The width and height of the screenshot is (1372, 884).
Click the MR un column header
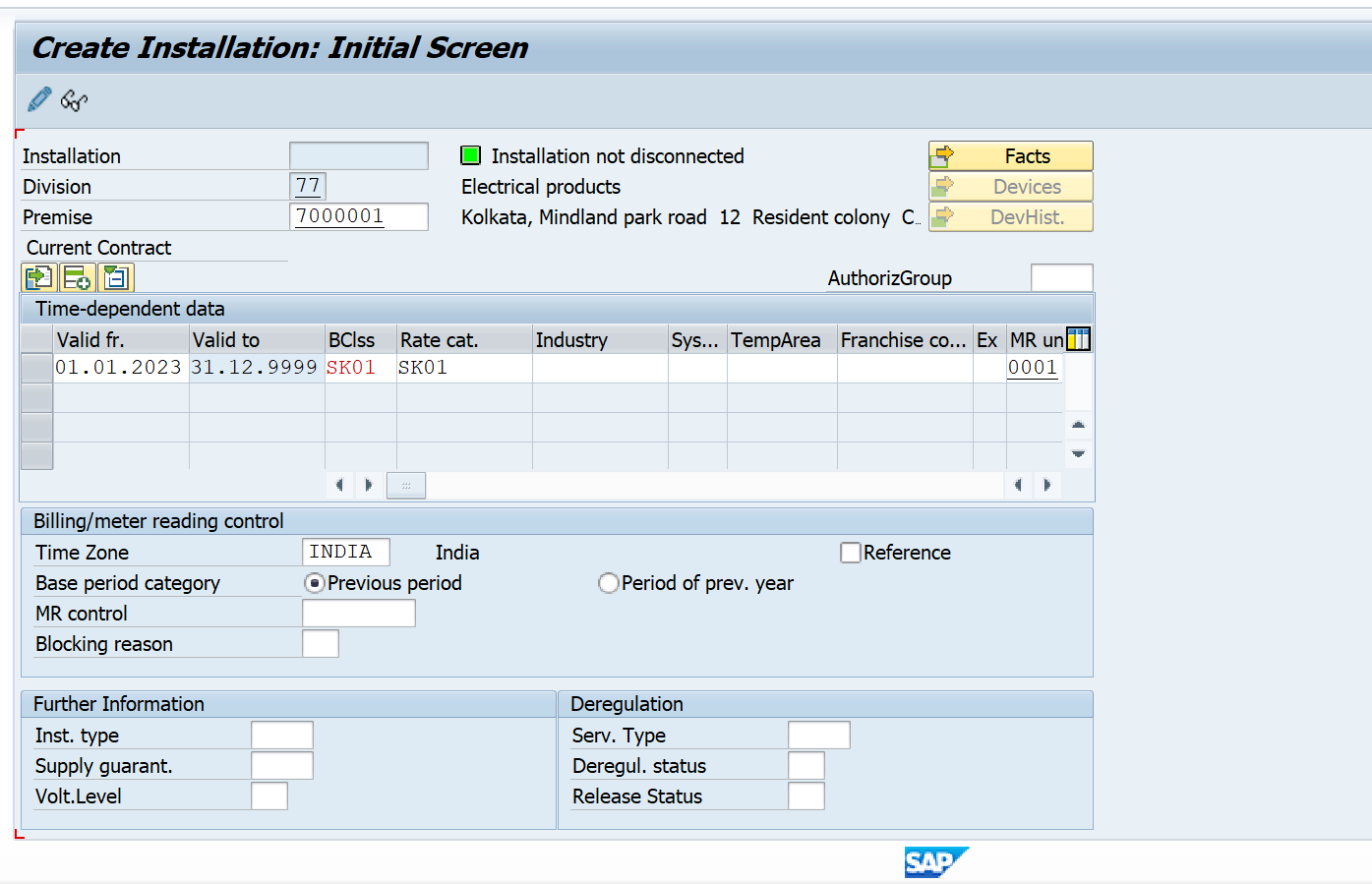coord(1037,340)
